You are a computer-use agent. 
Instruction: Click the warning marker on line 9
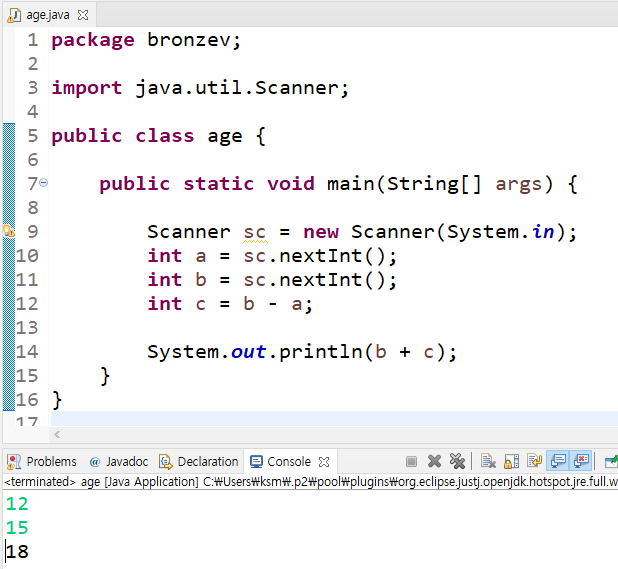tap(9, 231)
